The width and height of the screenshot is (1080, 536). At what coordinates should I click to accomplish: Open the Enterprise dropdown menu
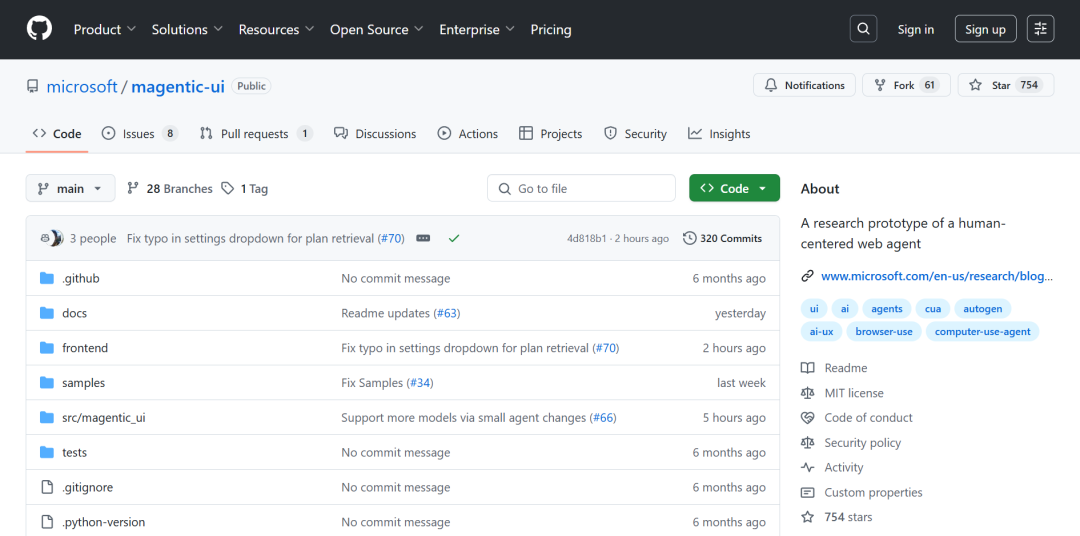coord(477,30)
